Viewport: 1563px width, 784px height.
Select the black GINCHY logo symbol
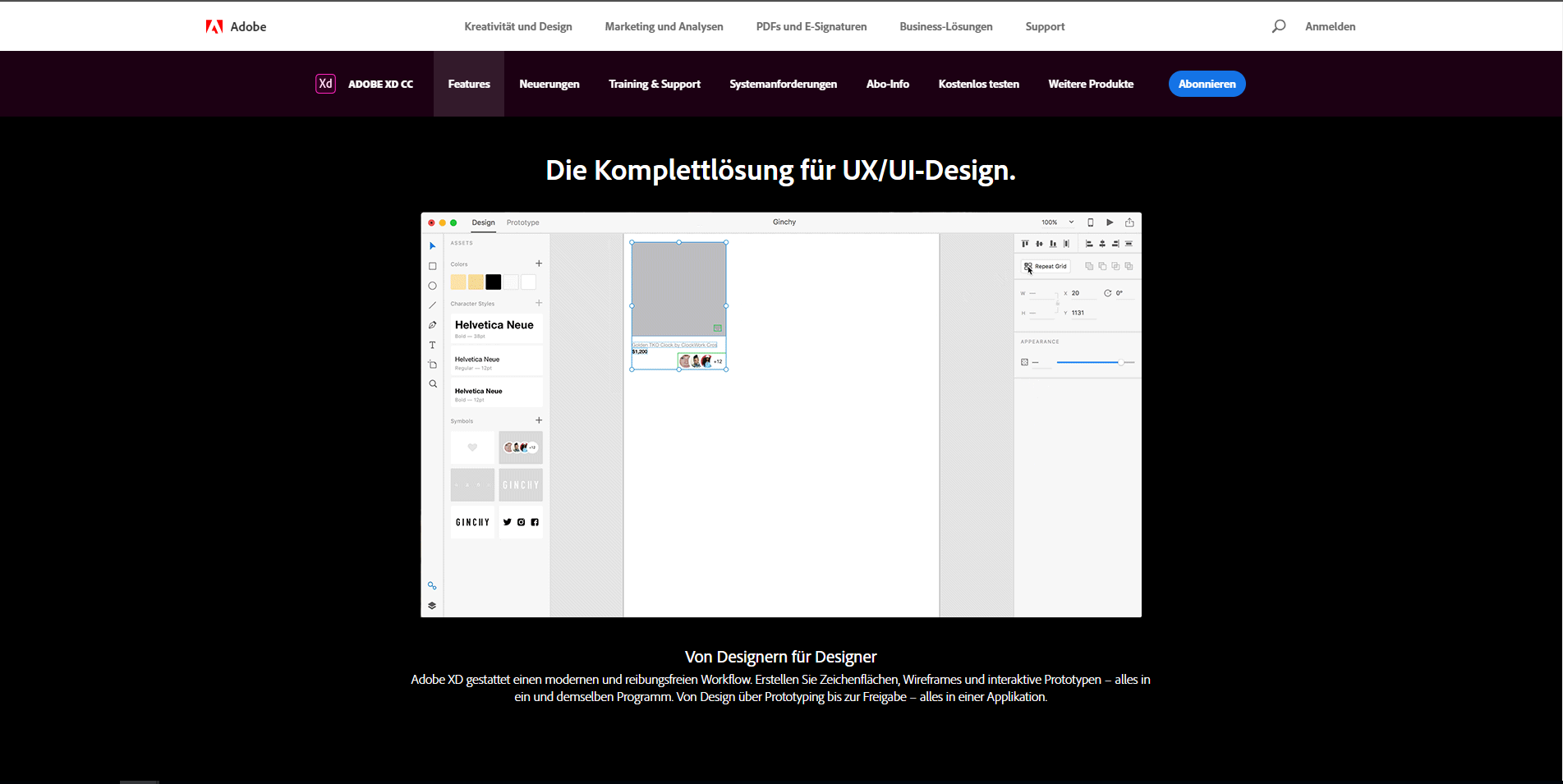tap(472, 522)
